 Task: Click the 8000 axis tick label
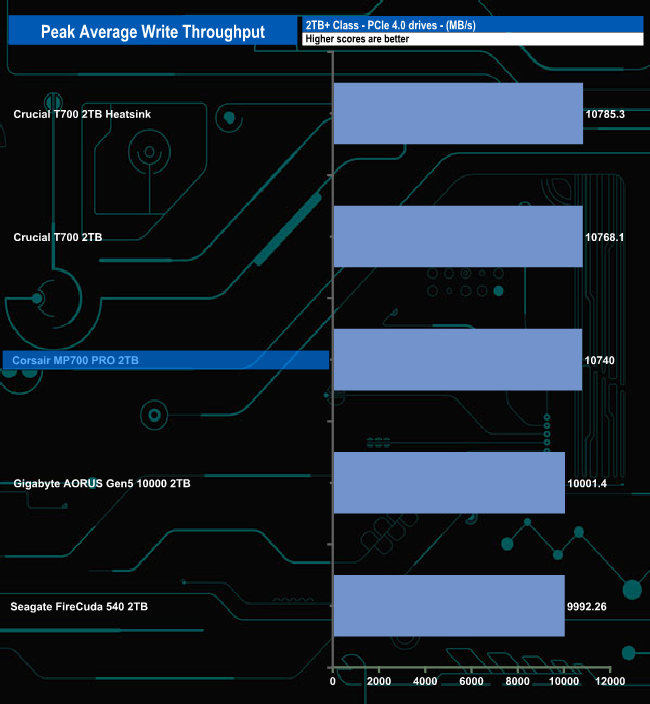click(x=518, y=681)
